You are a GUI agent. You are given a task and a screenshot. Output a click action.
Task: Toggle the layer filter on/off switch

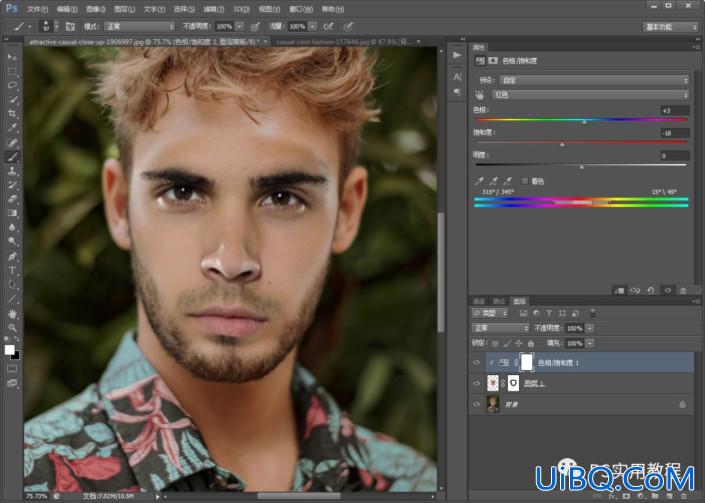coord(593,312)
